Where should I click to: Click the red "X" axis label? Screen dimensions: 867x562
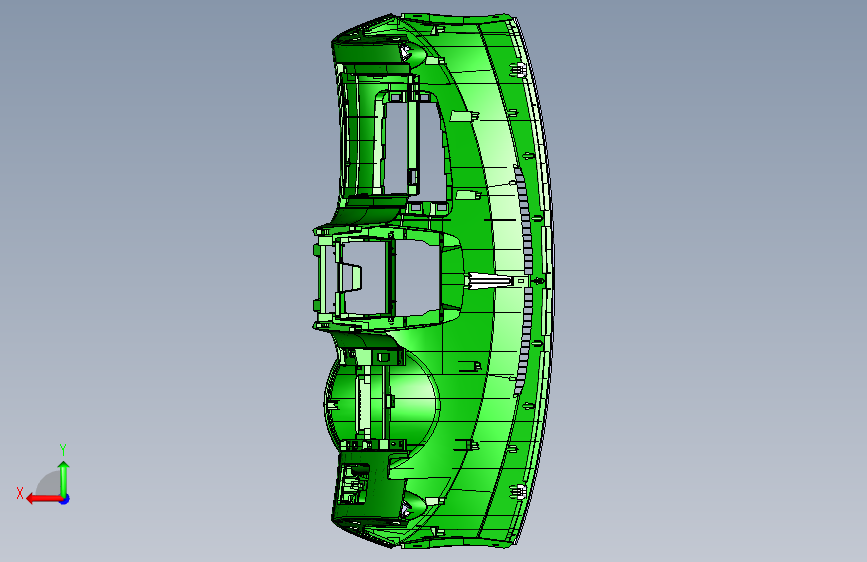20,493
